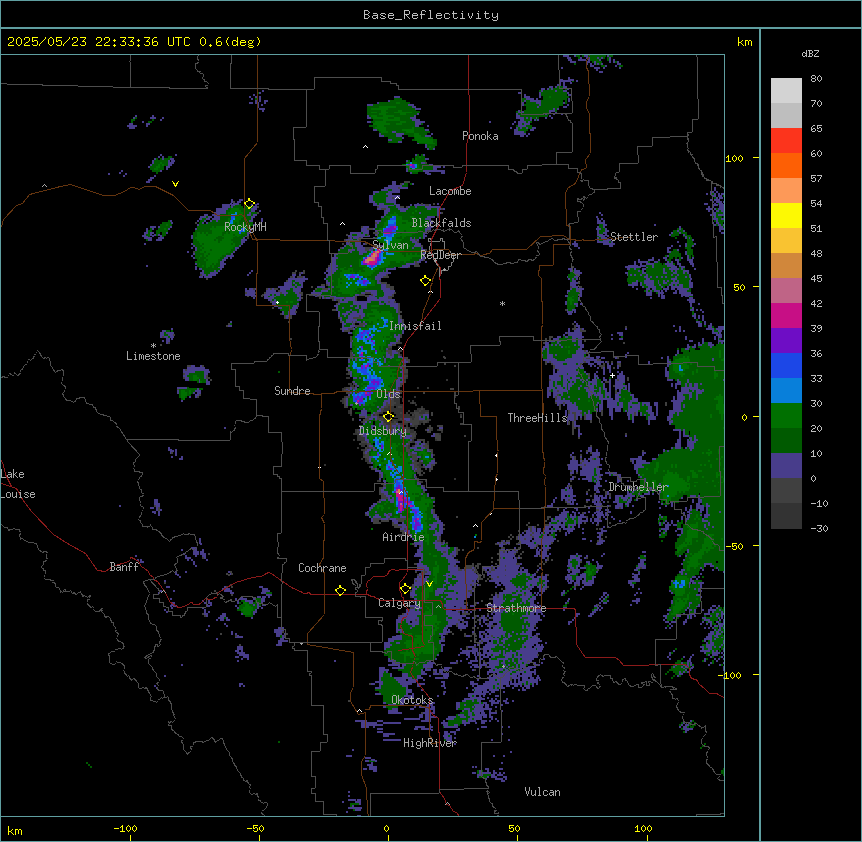Viewport: 862px width, 842px height.
Task: Click the Drumheller label
Action: pyautogui.click(x=638, y=487)
